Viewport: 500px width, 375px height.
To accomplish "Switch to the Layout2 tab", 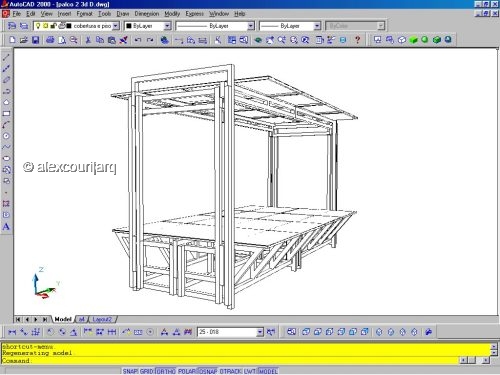I will (x=102, y=319).
